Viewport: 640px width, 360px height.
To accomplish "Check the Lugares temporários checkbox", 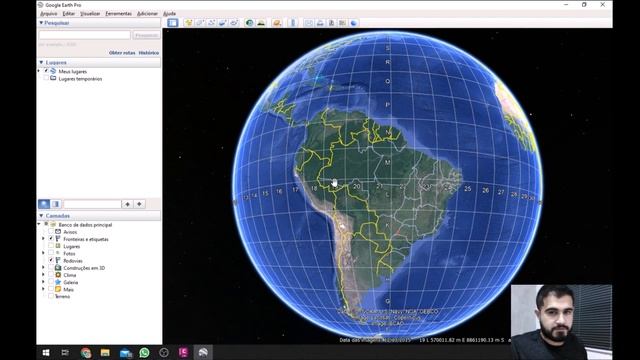I will [x=46, y=78].
